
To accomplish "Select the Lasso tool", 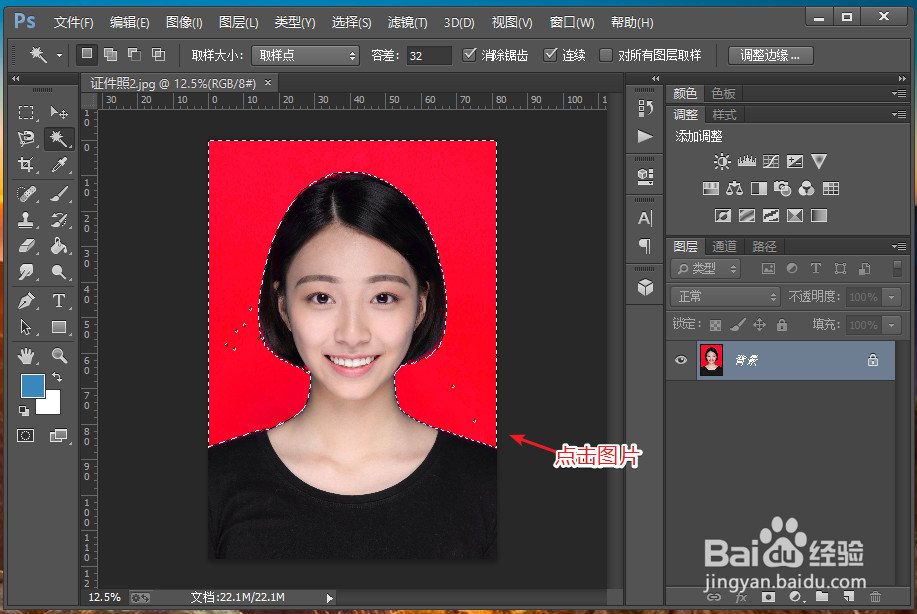I will pyautogui.click(x=26, y=138).
